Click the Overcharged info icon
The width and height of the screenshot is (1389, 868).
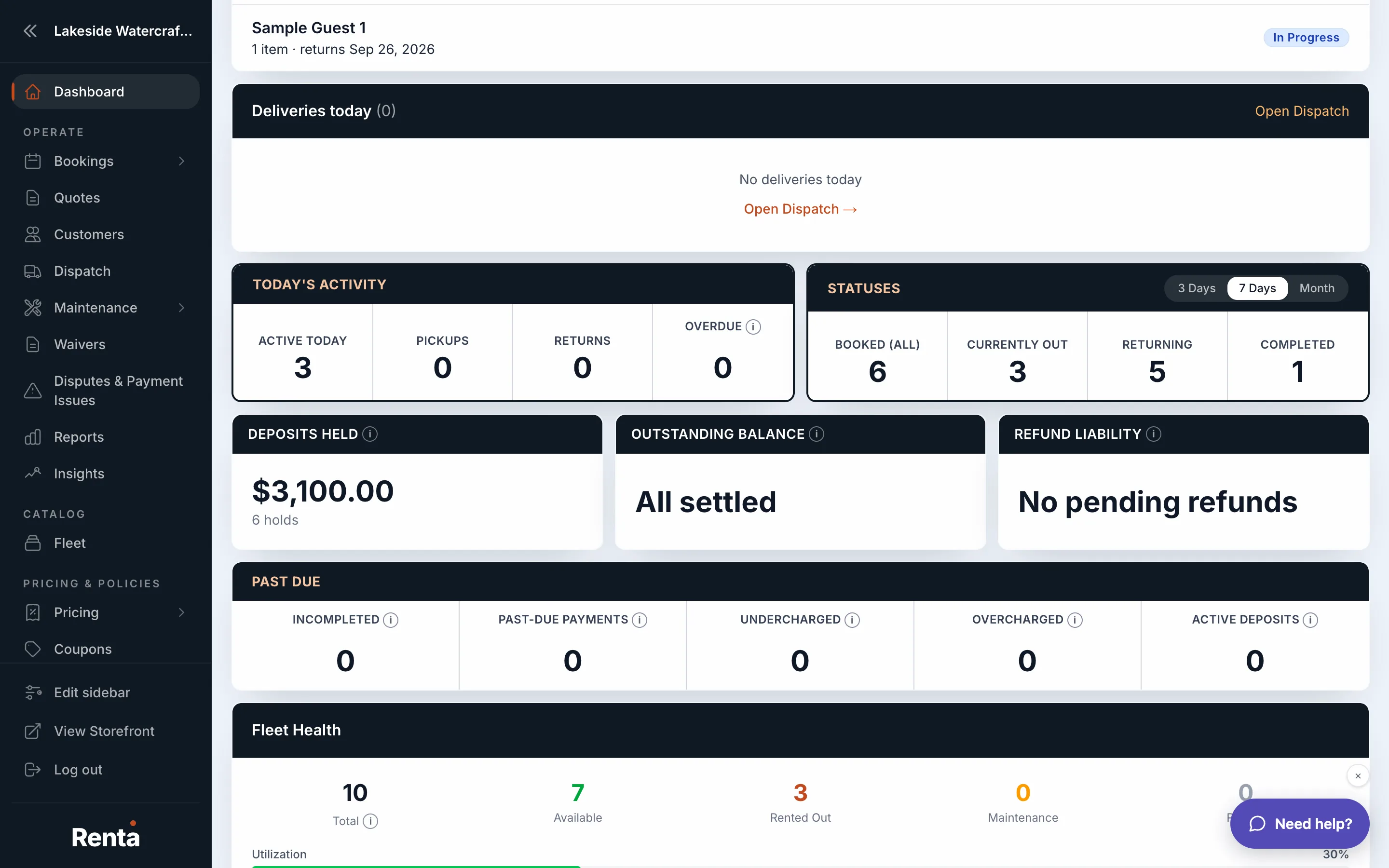coord(1075,620)
